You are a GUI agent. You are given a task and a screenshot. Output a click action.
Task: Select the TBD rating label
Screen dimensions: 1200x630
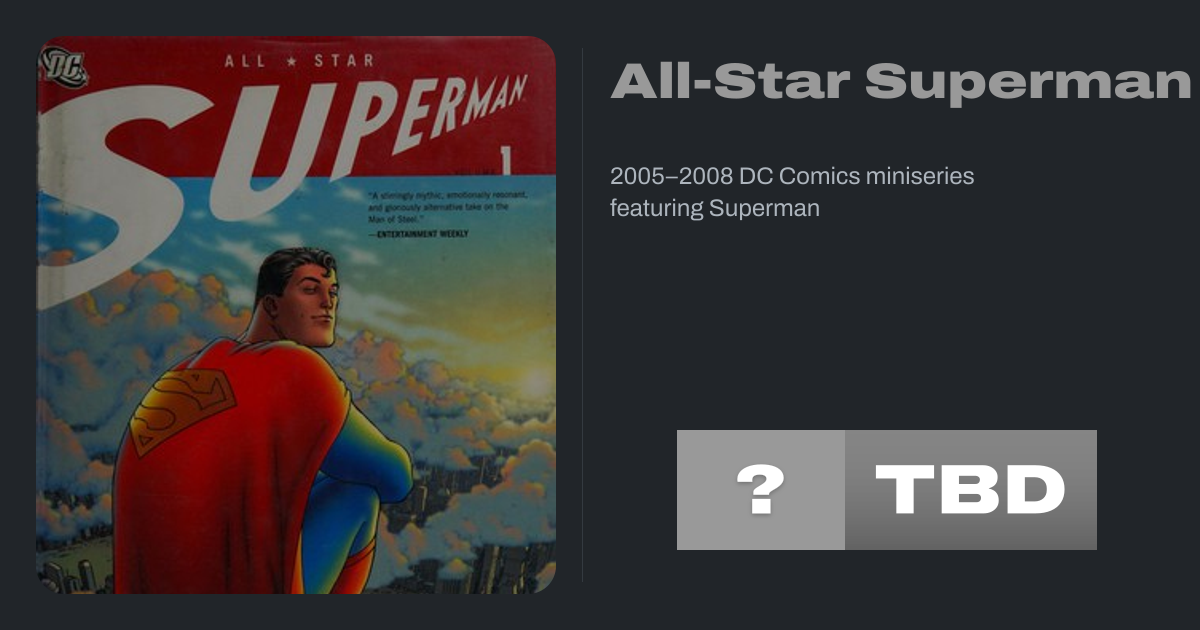click(970, 490)
